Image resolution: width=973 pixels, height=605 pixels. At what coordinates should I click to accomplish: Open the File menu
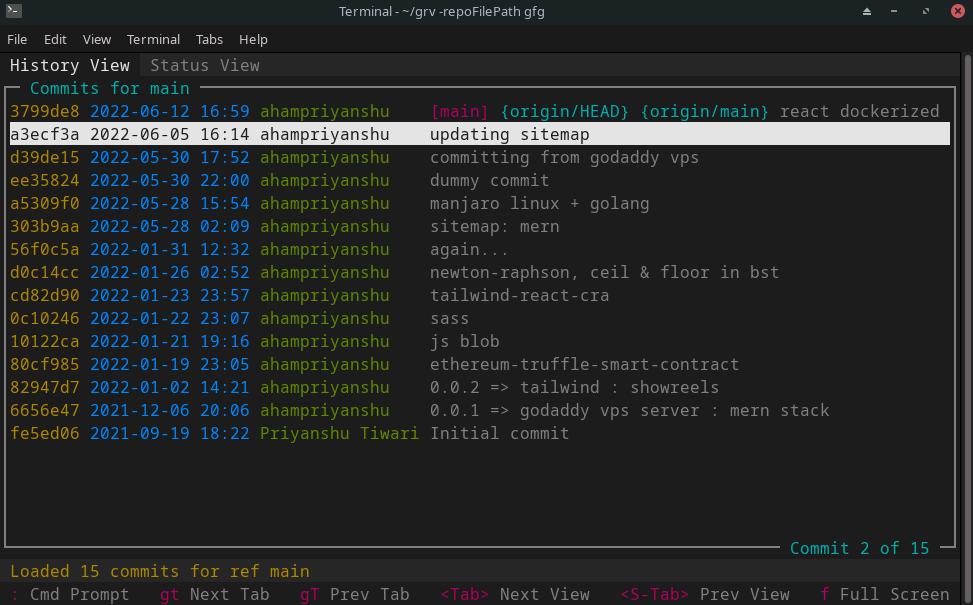pyautogui.click(x=17, y=39)
